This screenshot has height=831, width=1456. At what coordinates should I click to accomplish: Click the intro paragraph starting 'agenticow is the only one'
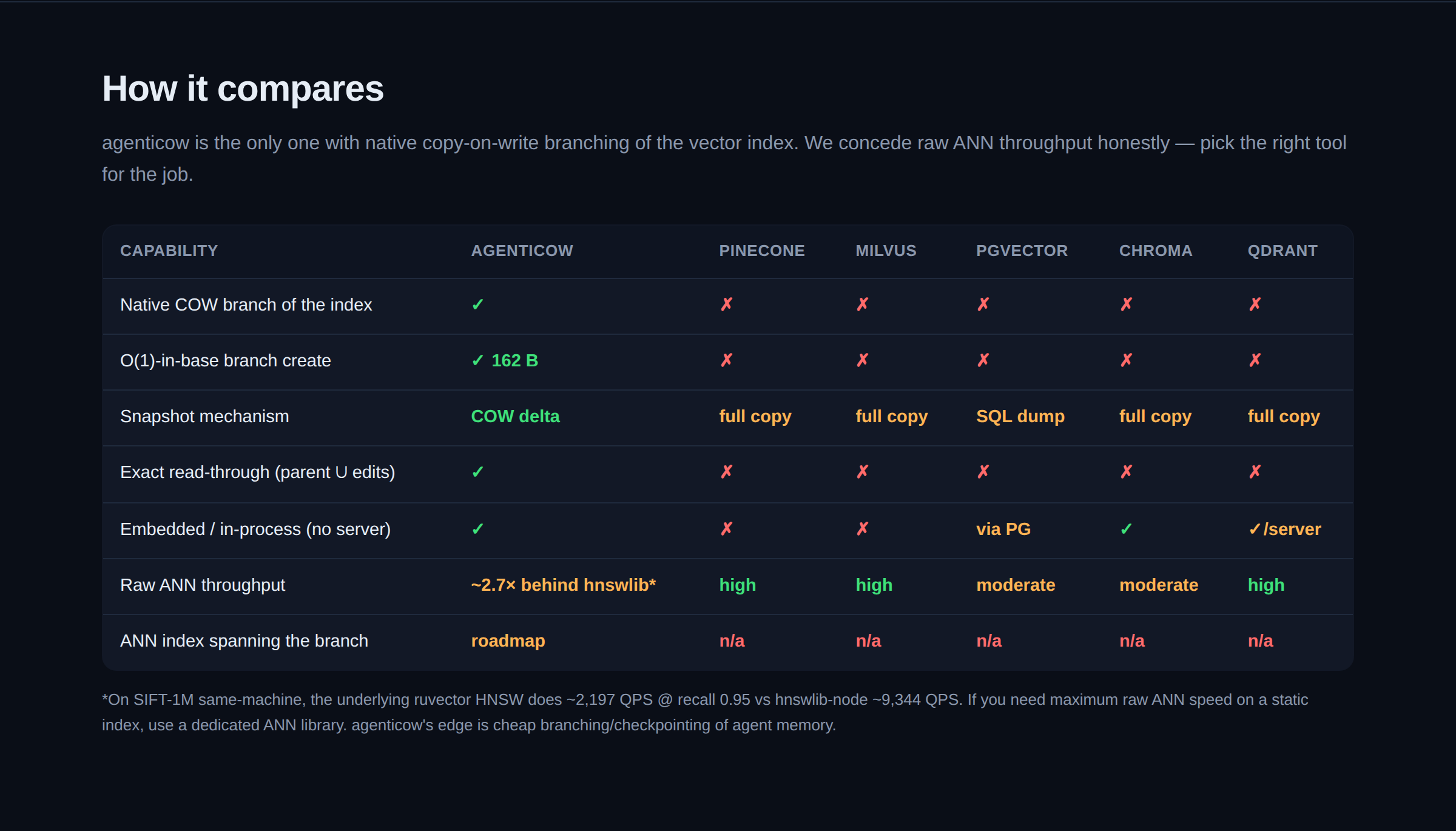coord(724,158)
